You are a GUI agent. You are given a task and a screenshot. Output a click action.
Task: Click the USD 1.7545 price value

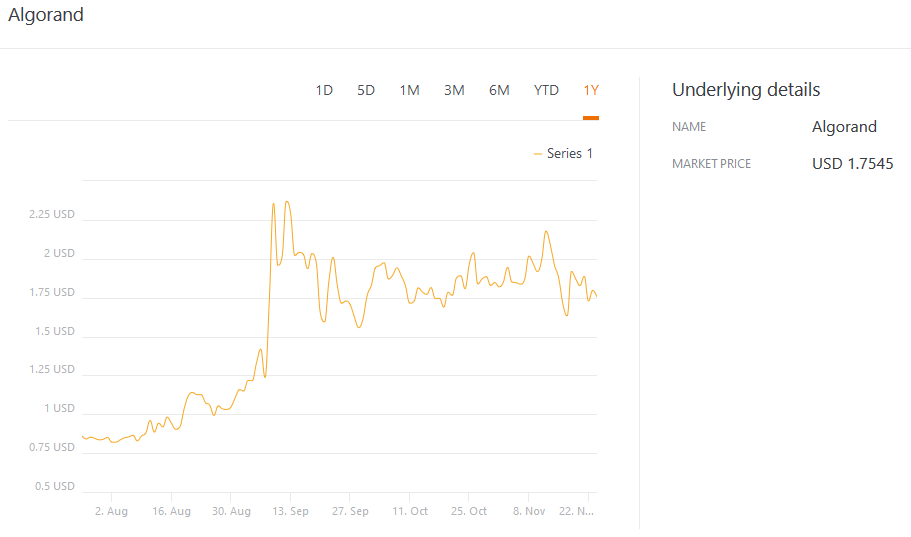(852, 164)
